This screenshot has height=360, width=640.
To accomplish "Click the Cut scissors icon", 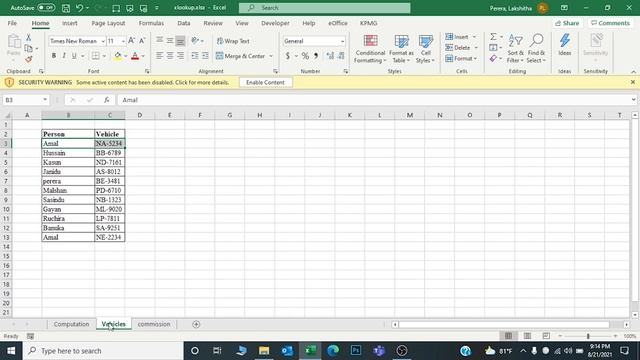I will [x=29, y=37].
